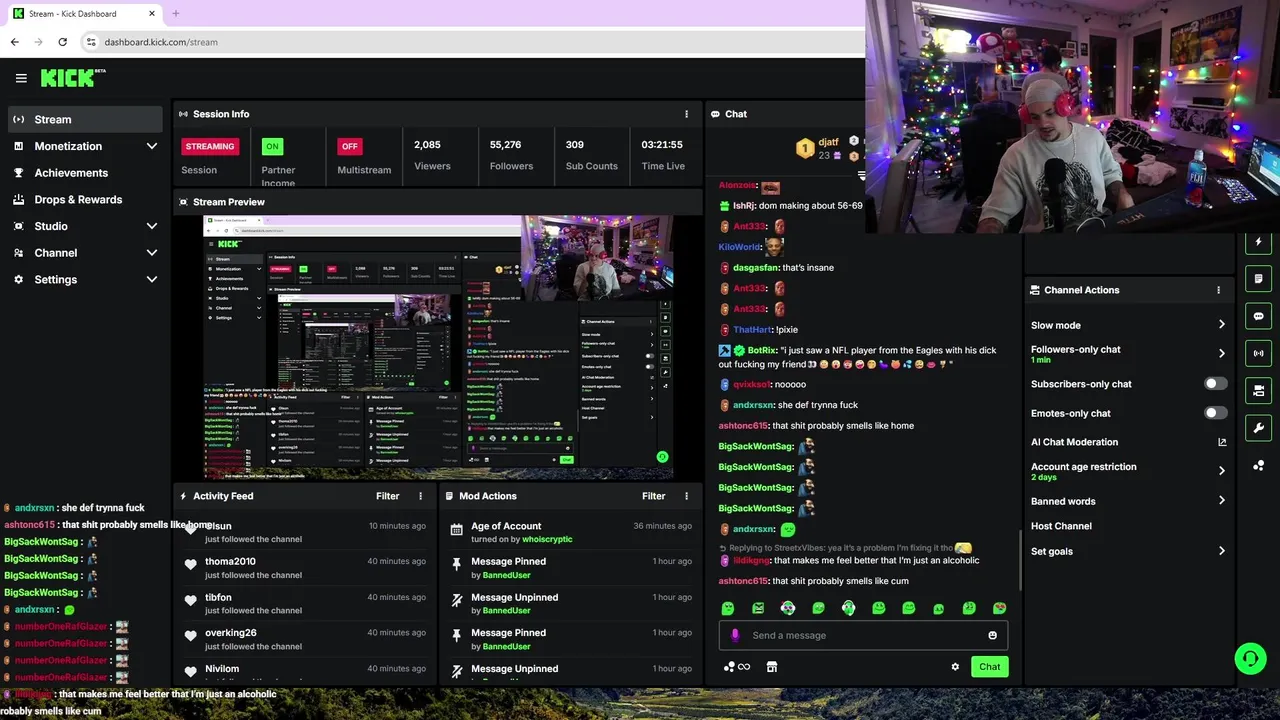Open the emoji picker in the message box
Viewport: 1280px width, 720px height.
[x=992, y=635]
